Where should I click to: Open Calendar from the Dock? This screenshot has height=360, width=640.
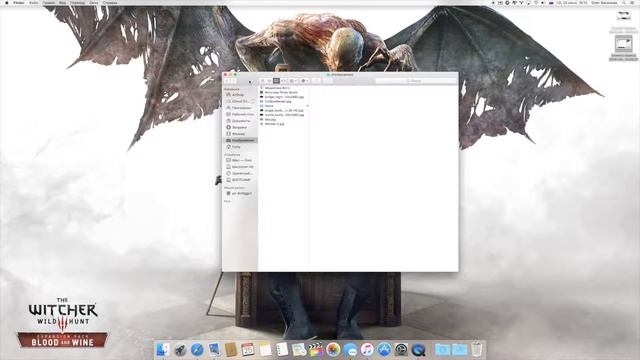(x=248, y=350)
